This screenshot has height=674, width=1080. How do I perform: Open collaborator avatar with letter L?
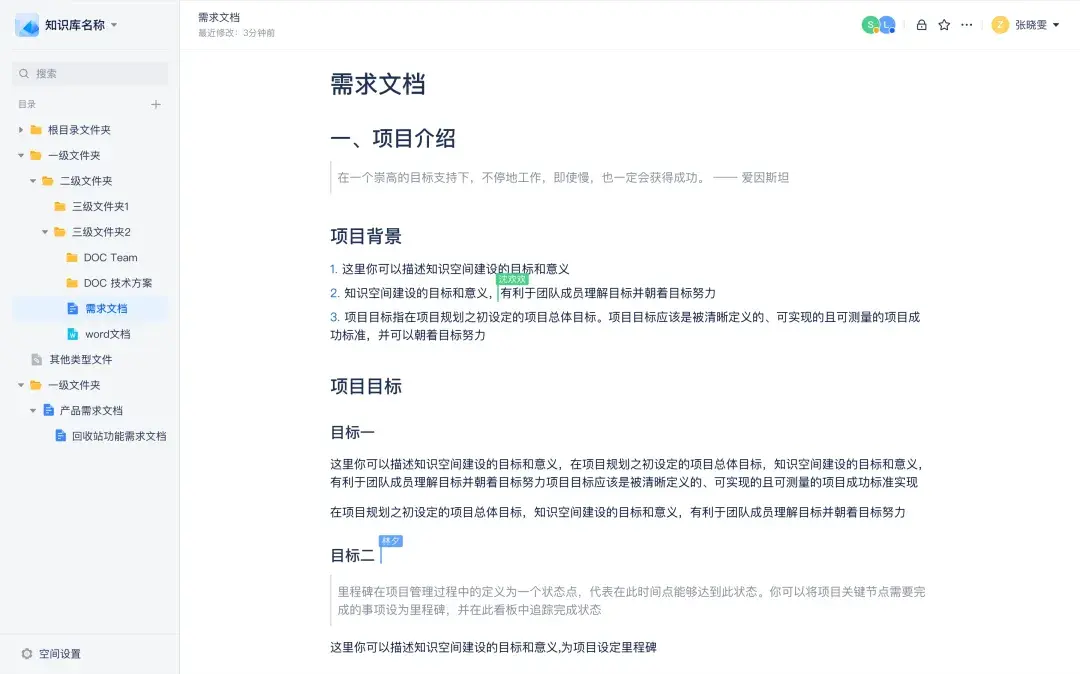coord(886,25)
